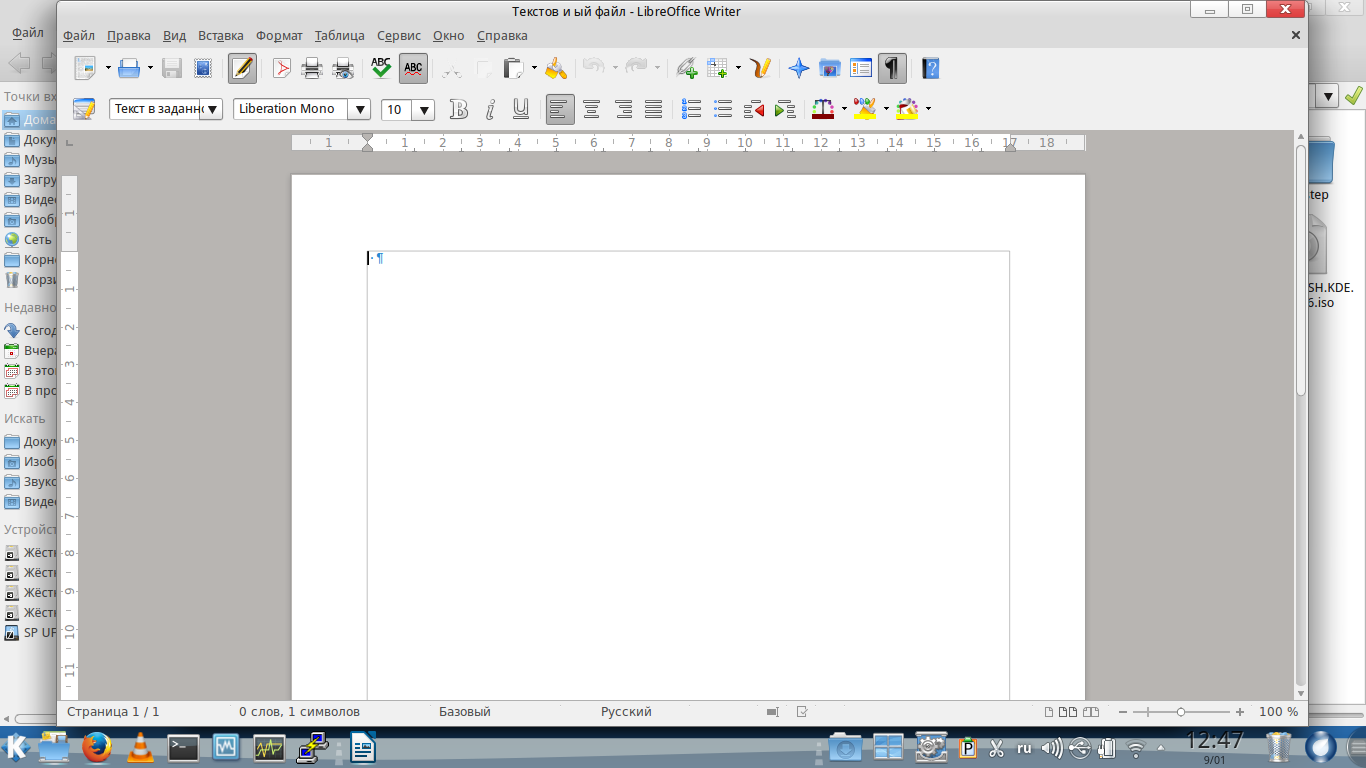Open the Navigator star icon
Viewport: 1366px width, 768px height.
click(798, 69)
